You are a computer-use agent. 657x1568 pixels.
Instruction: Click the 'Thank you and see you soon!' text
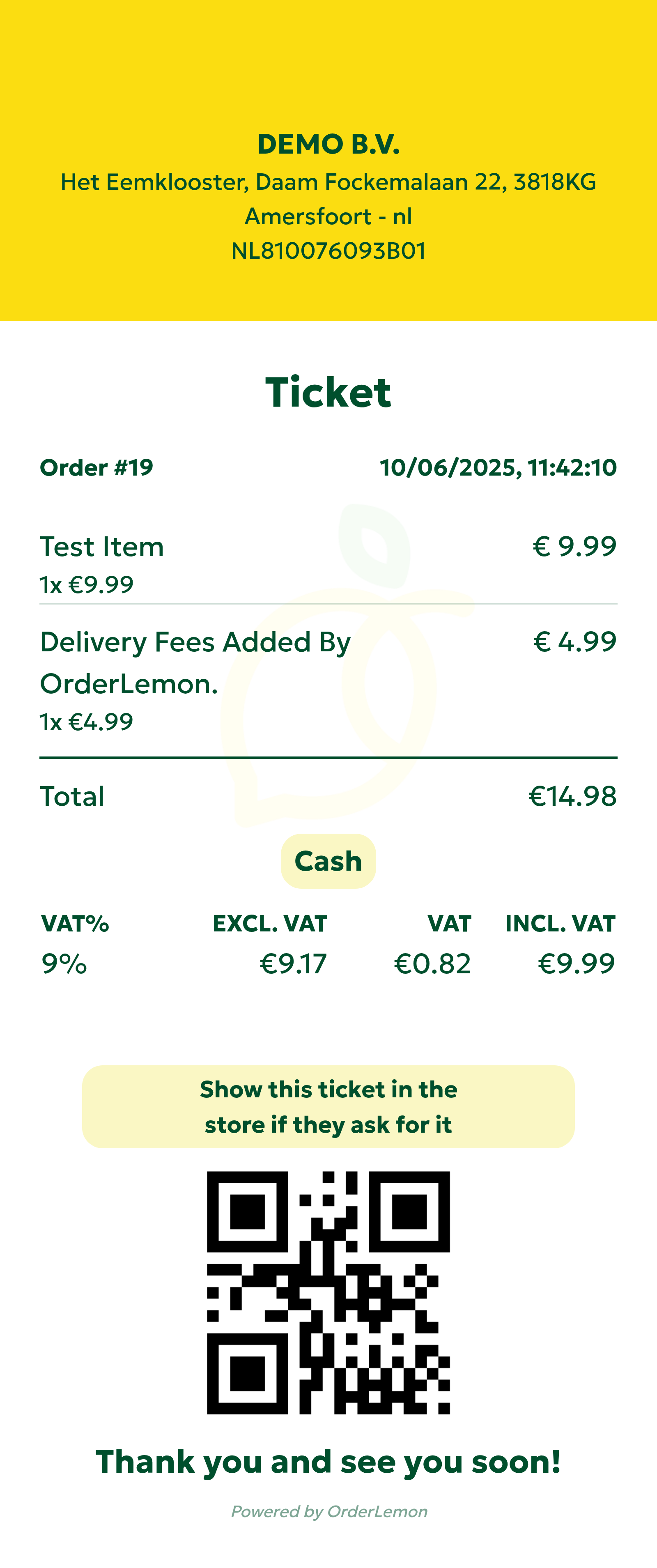click(x=328, y=1462)
